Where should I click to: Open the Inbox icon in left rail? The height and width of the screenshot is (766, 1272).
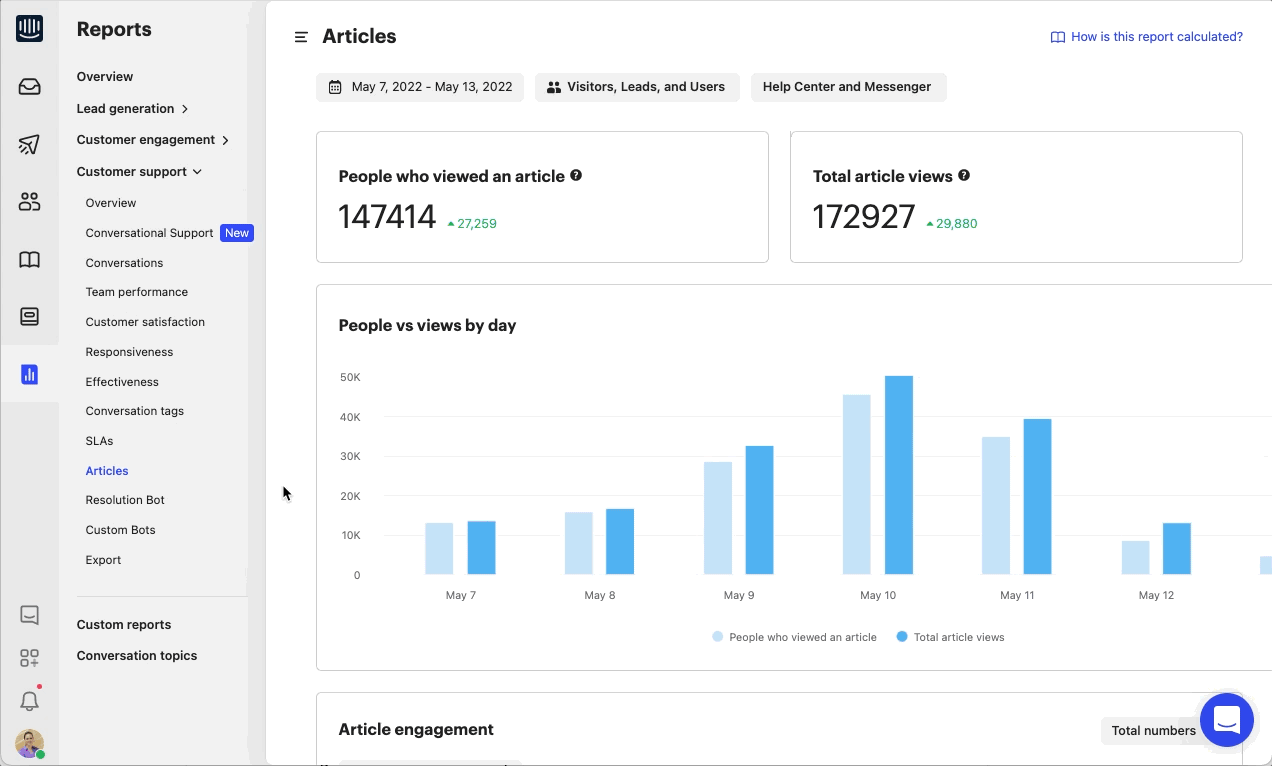(x=29, y=87)
